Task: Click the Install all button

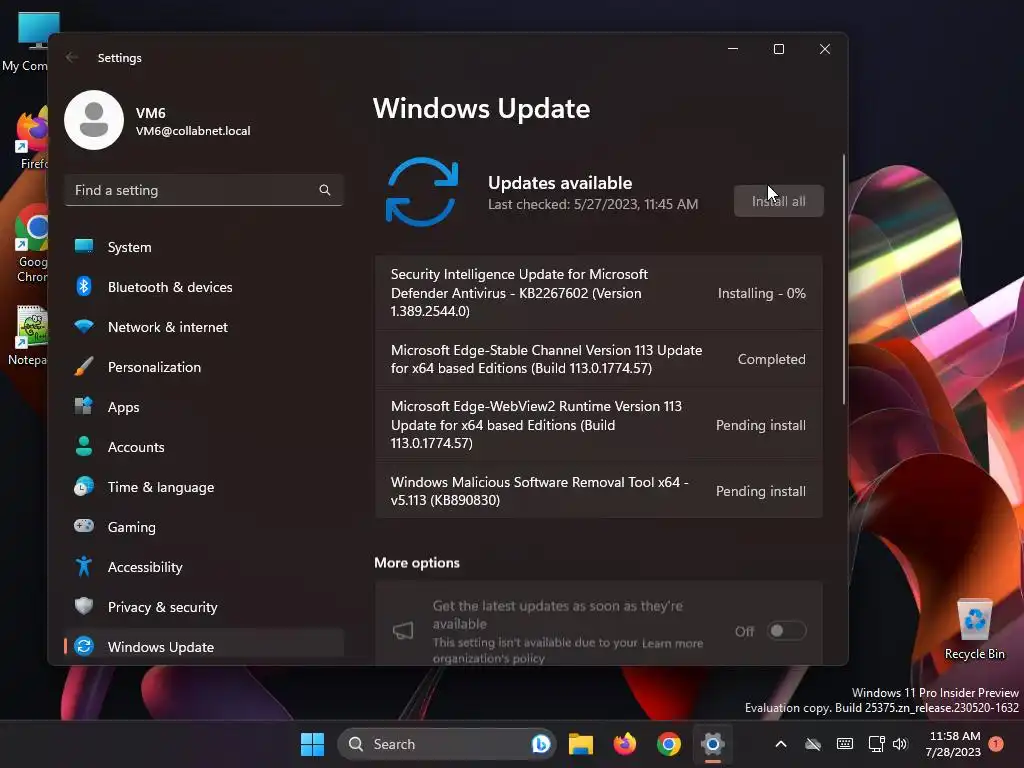Action: pyautogui.click(x=778, y=201)
